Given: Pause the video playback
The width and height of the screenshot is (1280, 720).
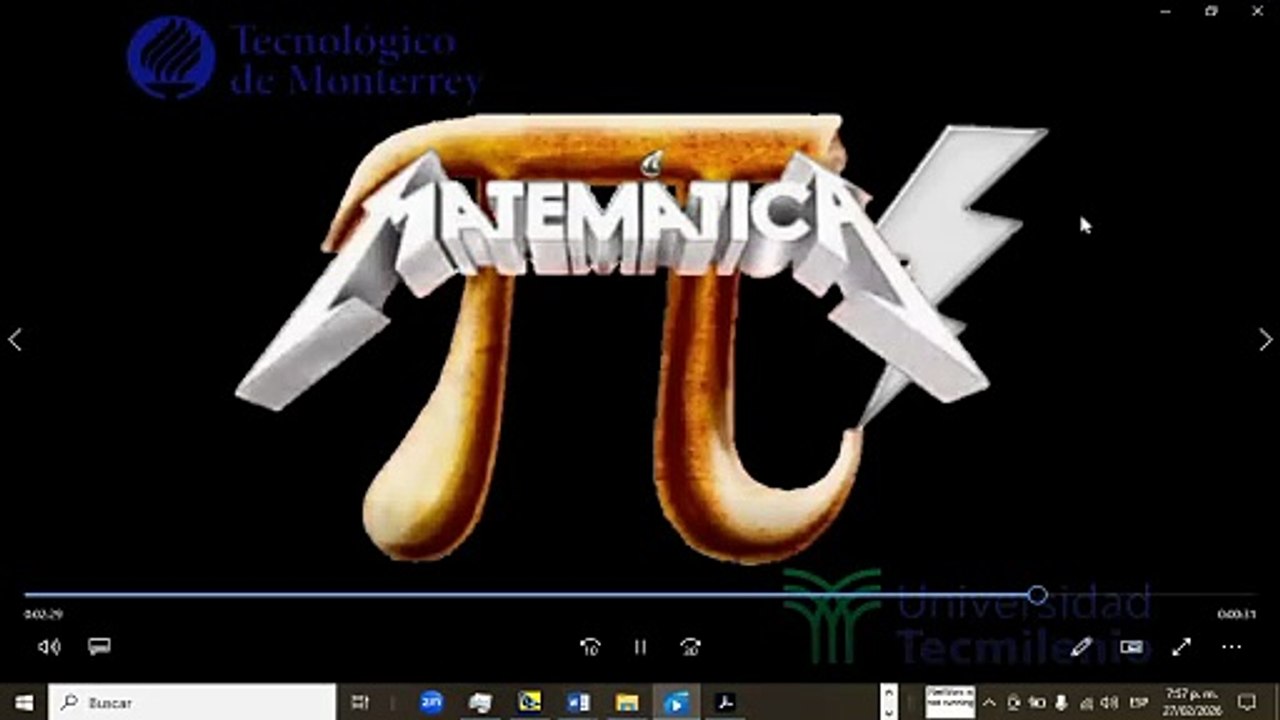Looking at the screenshot, I should coord(640,647).
